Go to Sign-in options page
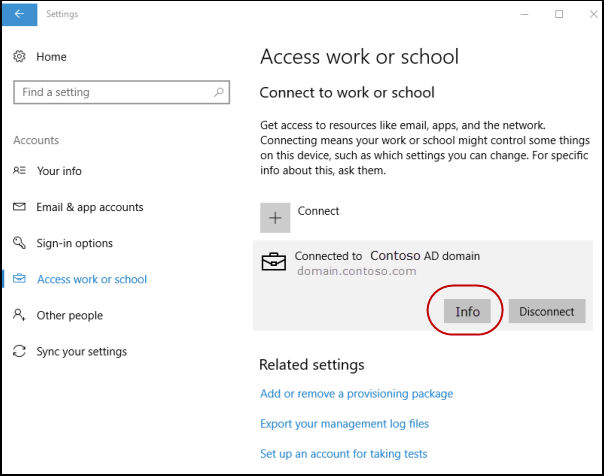 tap(75, 243)
